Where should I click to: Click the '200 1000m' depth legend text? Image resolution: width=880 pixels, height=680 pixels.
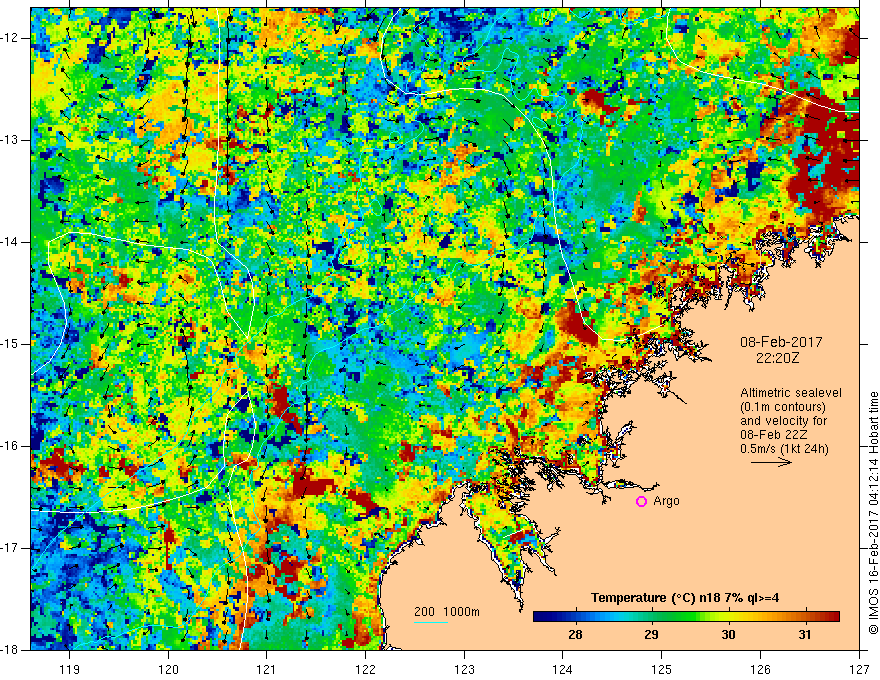(x=447, y=612)
